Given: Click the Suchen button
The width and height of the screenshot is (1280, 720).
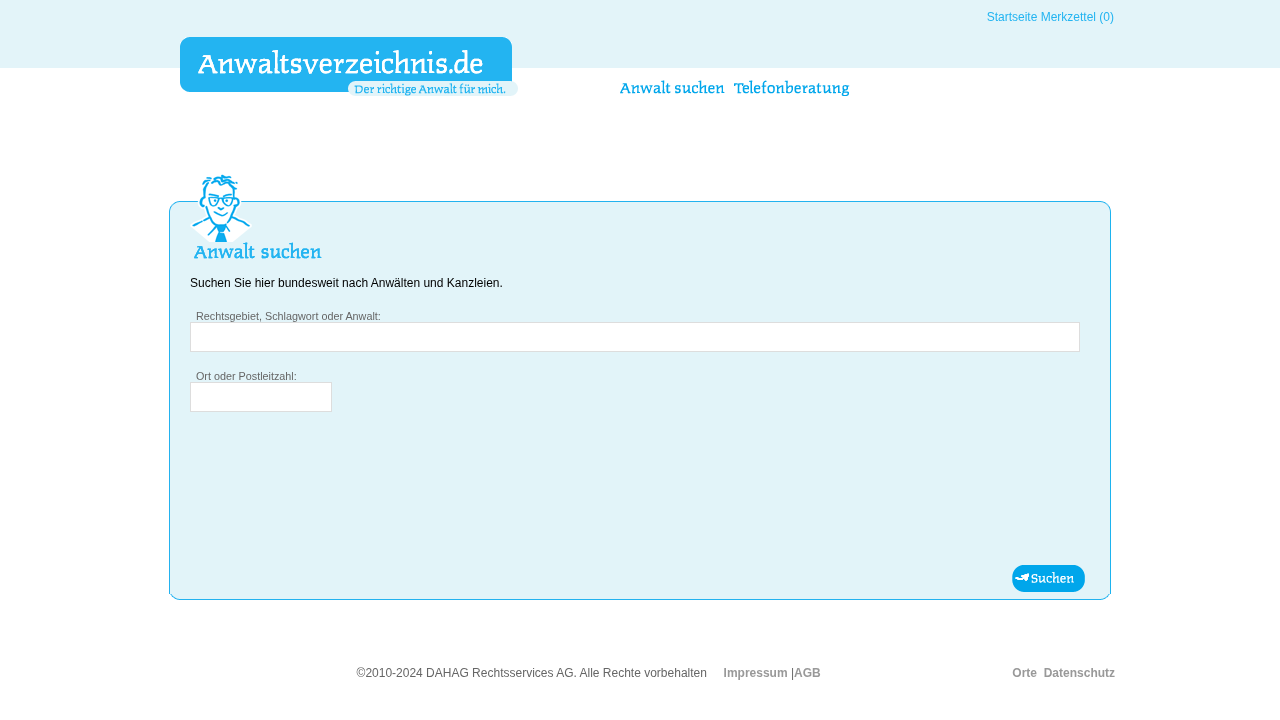Looking at the screenshot, I should (1048, 578).
